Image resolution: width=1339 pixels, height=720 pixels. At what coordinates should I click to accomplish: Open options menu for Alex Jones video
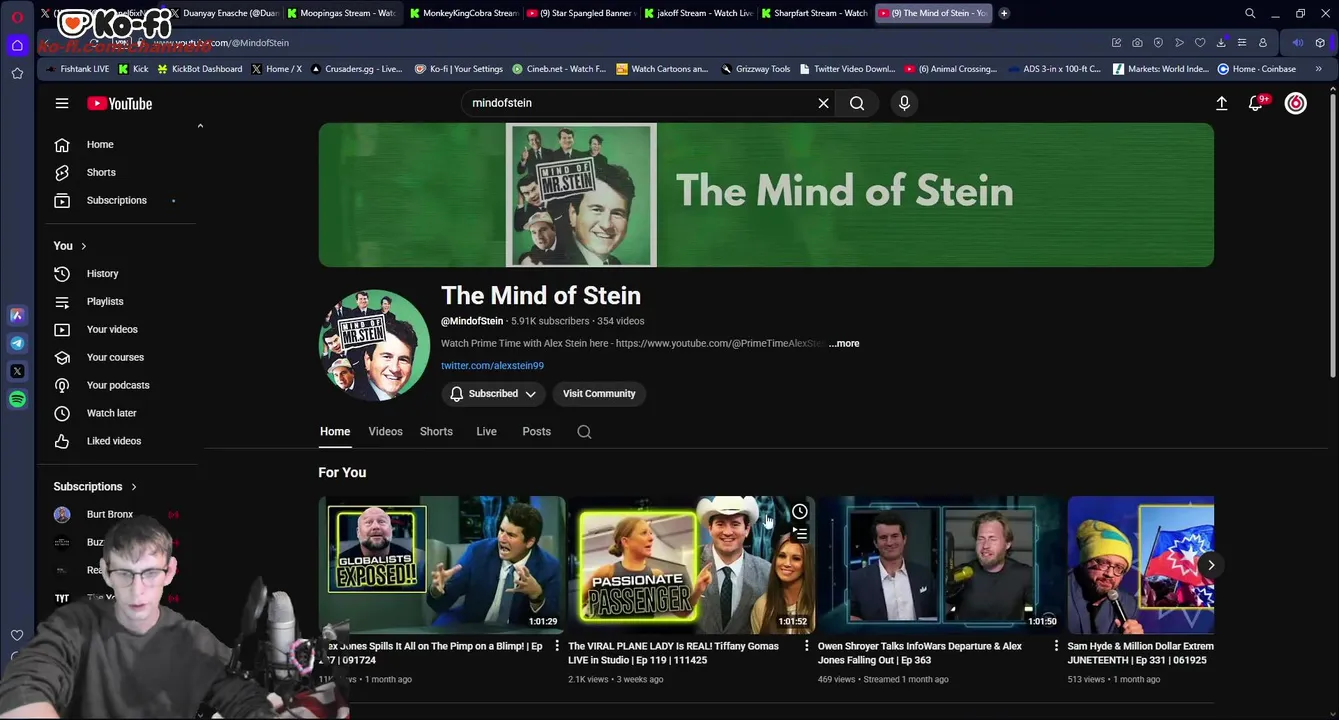(x=557, y=646)
